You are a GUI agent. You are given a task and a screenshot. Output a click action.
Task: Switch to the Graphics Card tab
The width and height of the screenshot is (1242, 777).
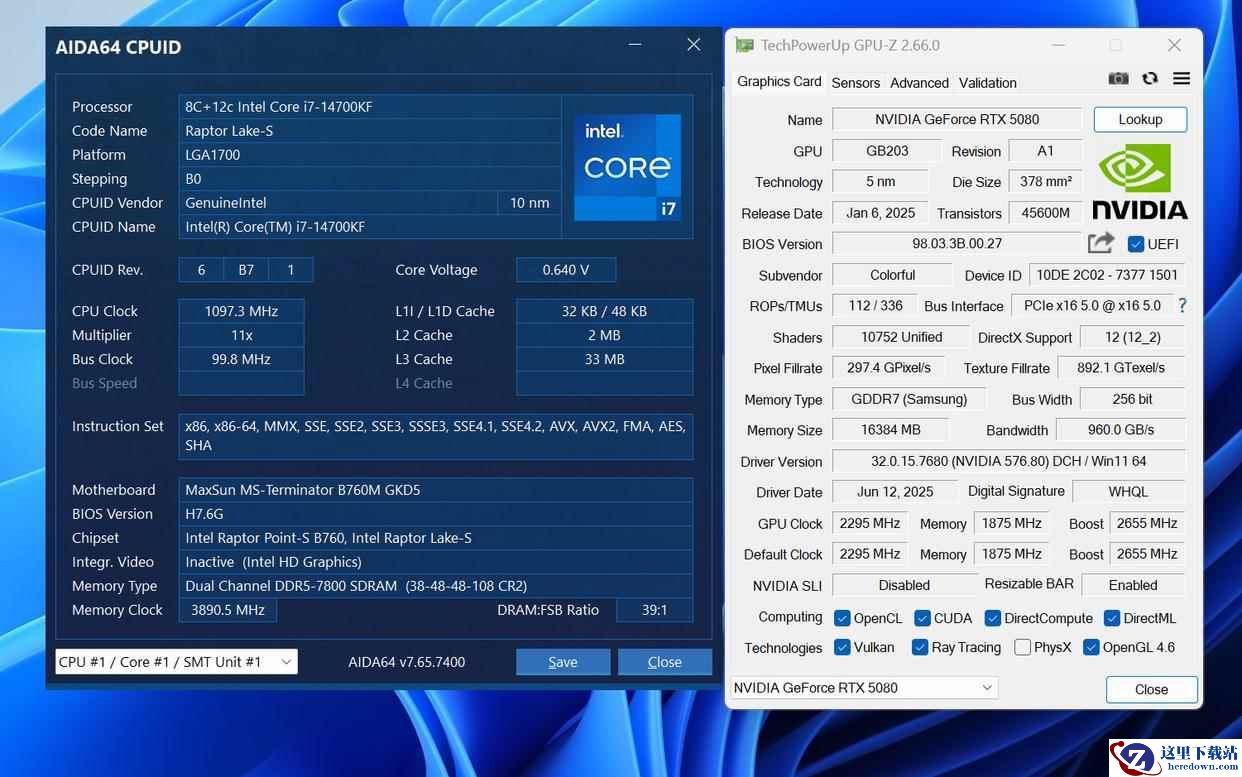pos(779,82)
